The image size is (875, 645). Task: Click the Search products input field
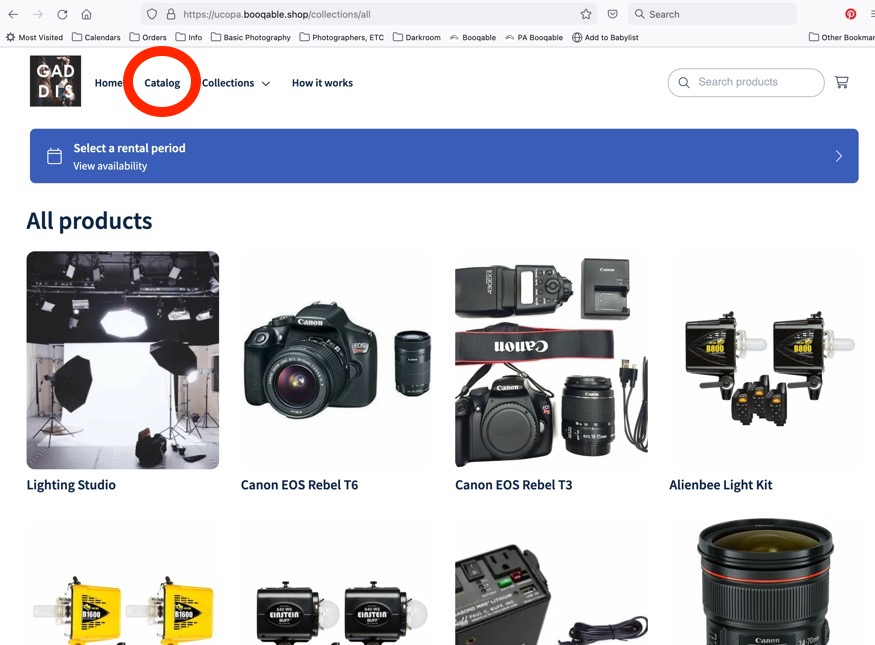746,83
